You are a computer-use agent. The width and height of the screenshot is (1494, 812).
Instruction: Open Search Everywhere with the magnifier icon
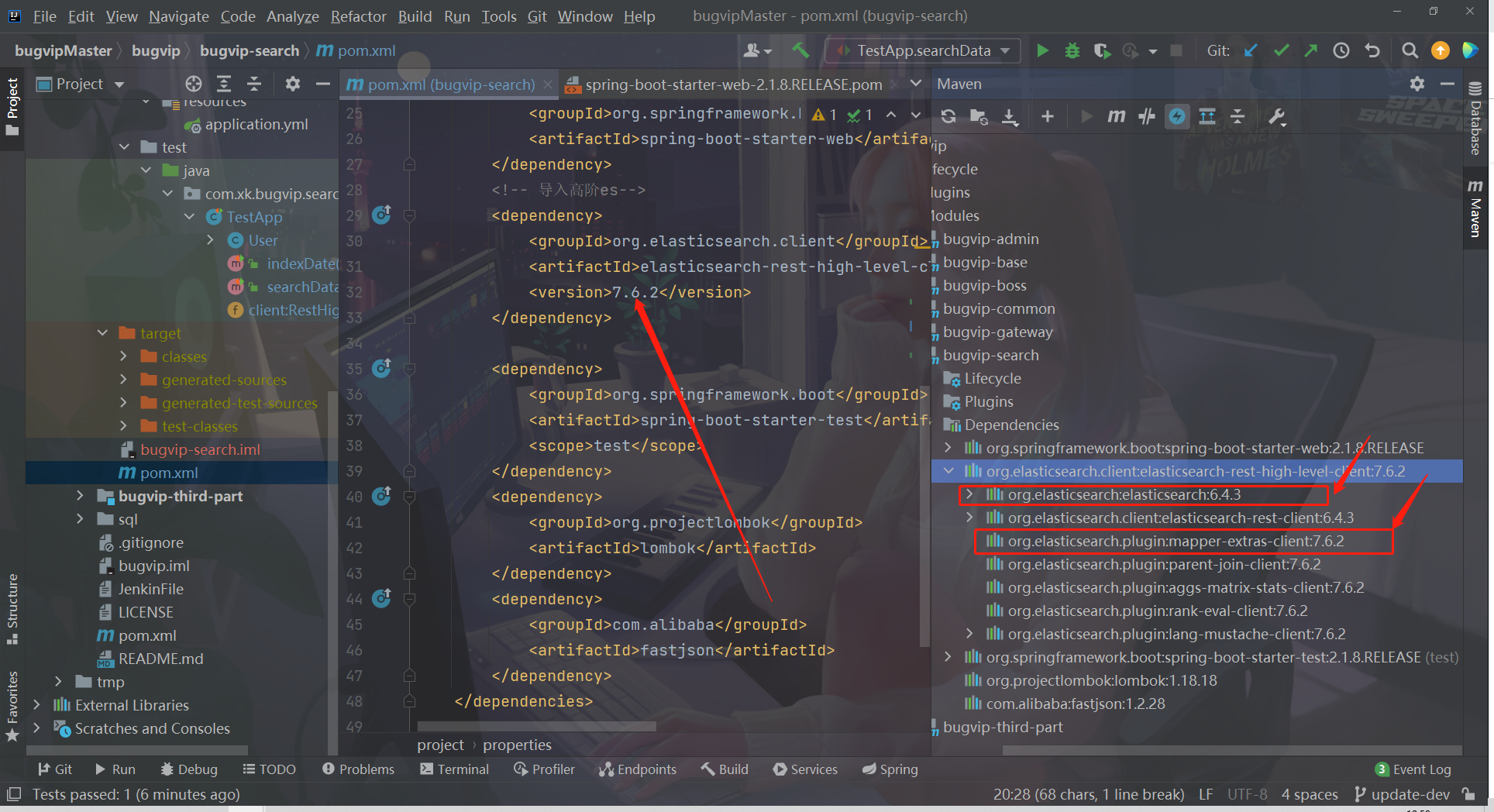pos(1410,50)
